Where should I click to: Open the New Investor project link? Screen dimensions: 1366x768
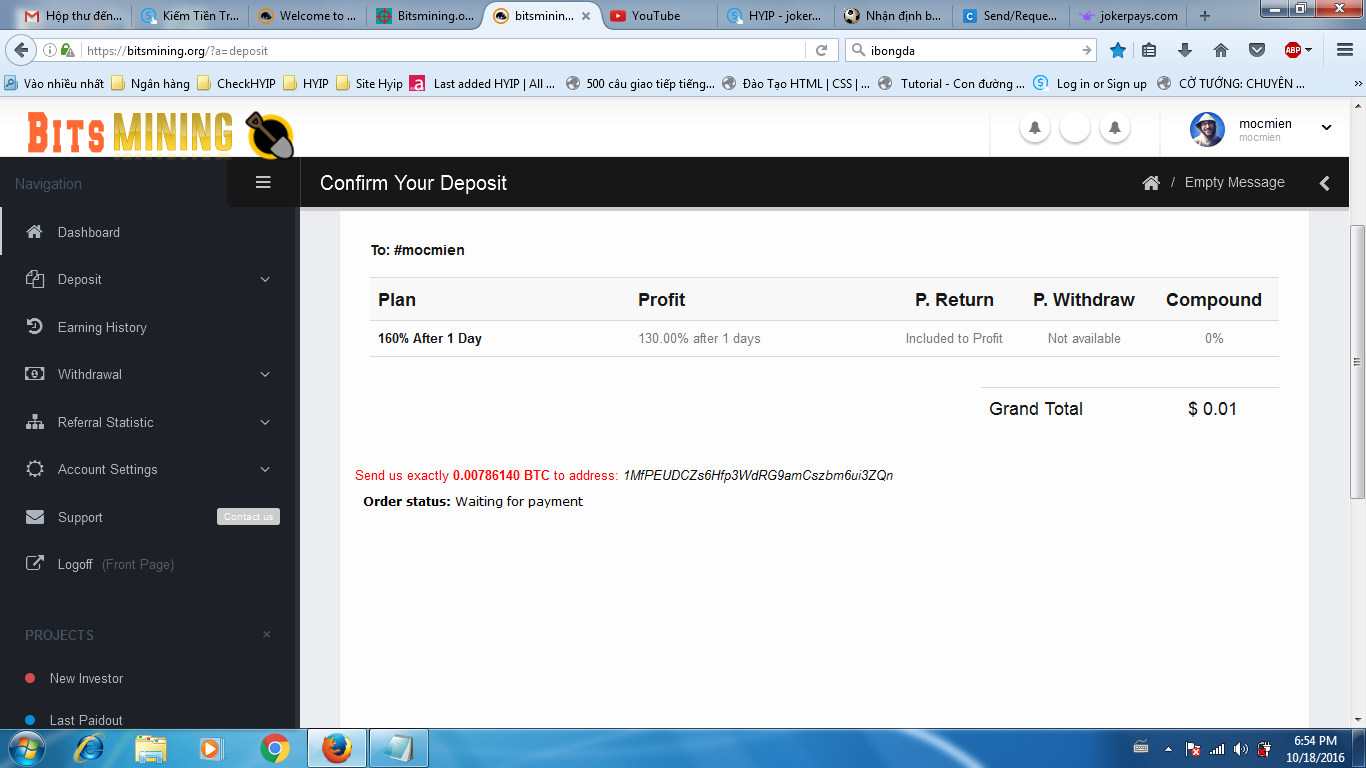pos(86,678)
